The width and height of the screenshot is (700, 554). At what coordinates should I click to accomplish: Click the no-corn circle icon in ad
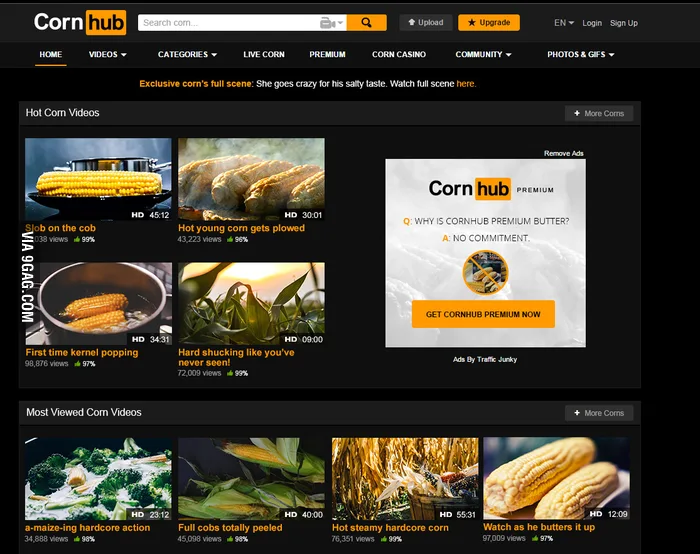point(485,272)
